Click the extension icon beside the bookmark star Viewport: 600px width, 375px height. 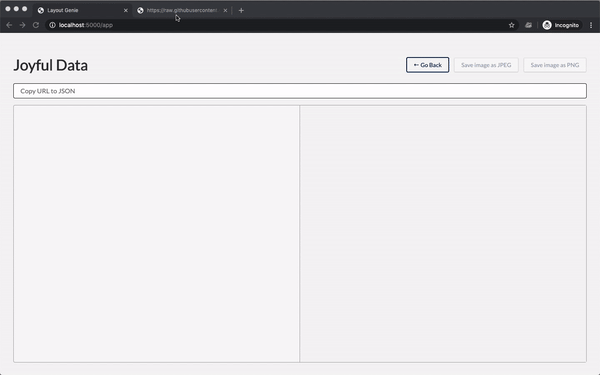click(x=528, y=25)
